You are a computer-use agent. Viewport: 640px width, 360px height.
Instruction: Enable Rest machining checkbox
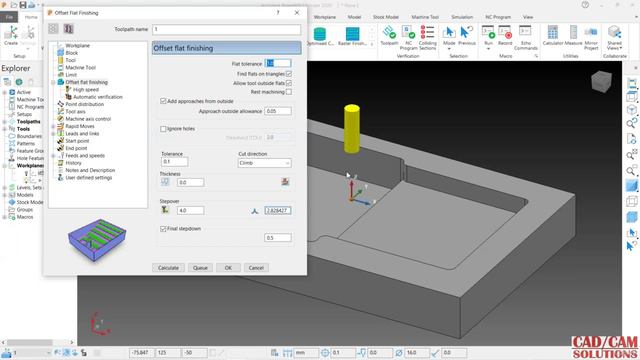[289, 92]
